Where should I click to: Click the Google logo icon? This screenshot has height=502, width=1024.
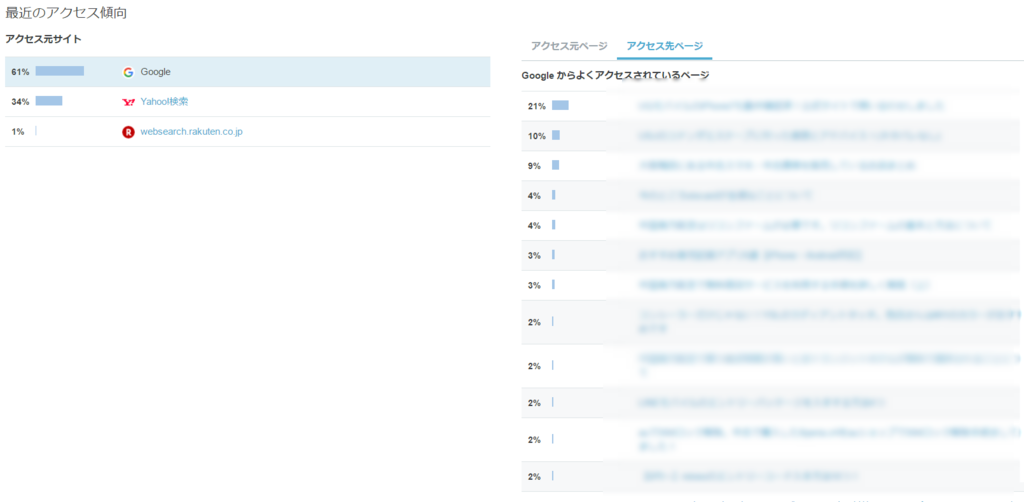click(x=128, y=72)
